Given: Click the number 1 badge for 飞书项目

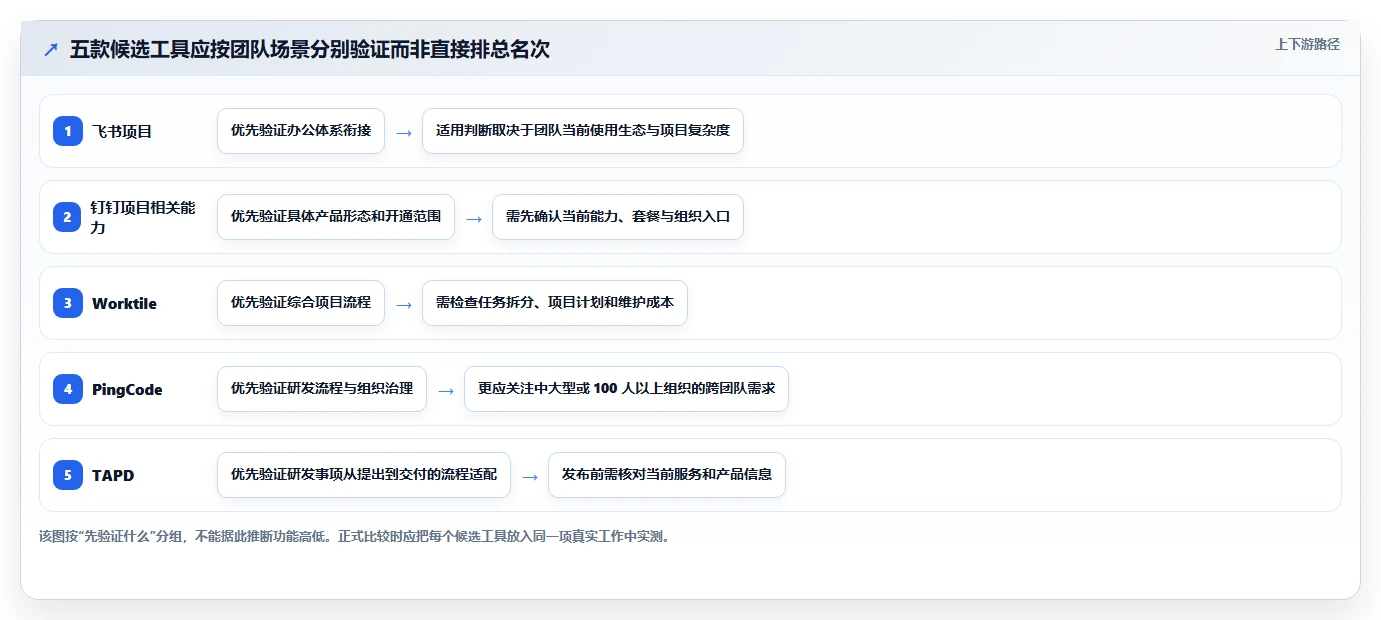Looking at the screenshot, I should (68, 131).
